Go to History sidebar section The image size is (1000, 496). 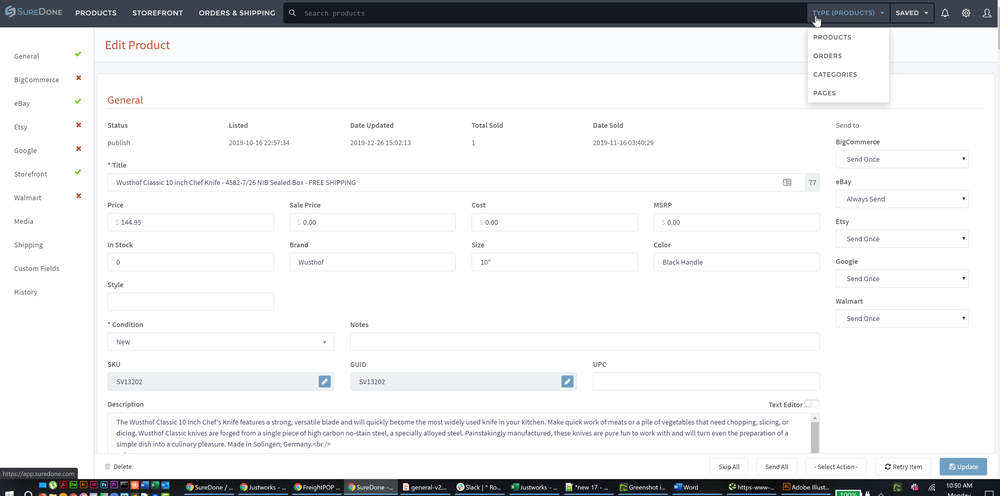click(26, 292)
